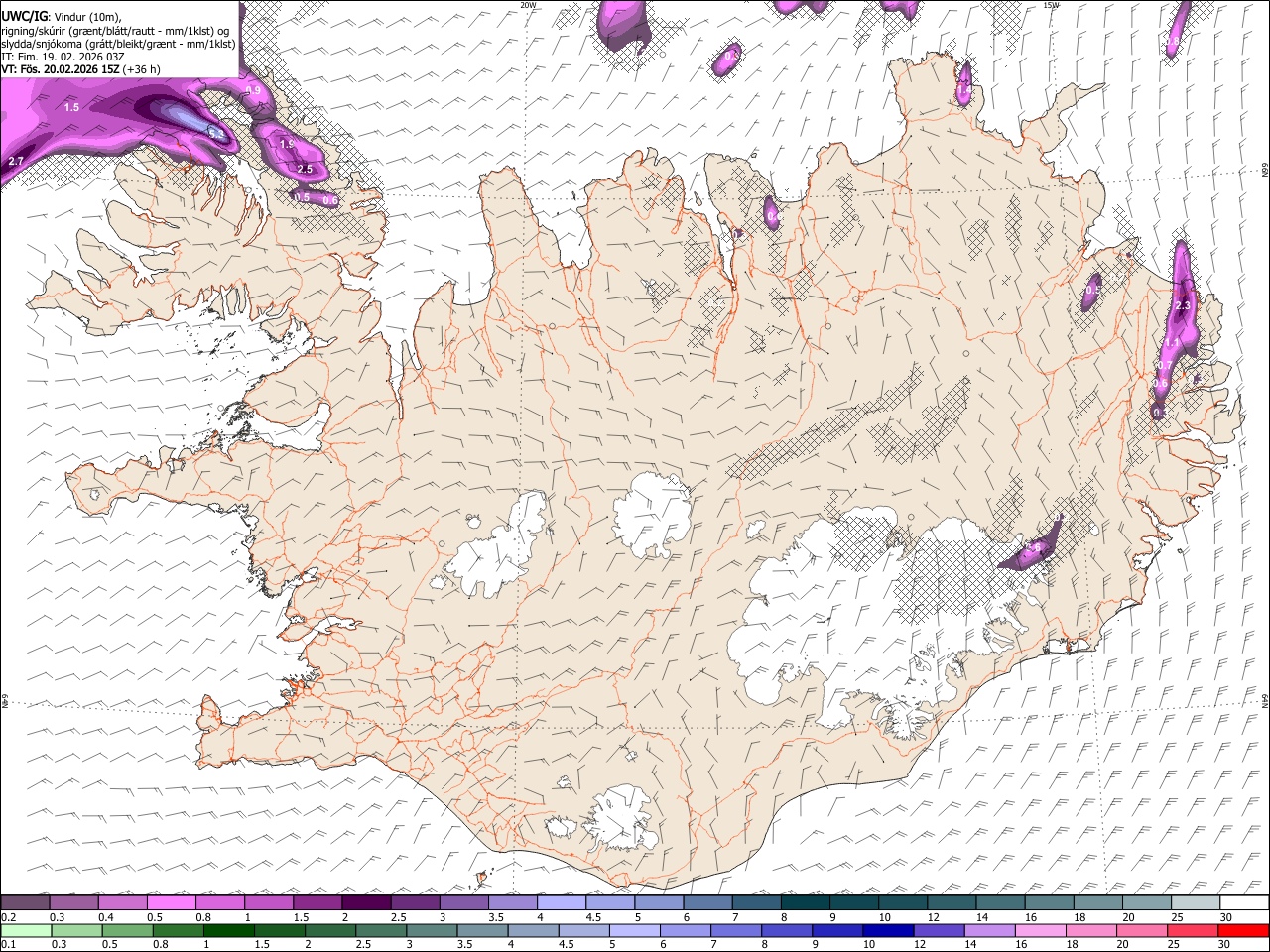The width and height of the screenshot is (1270, 952).
Task: Choose the pale green 0.1 swatch in lower legend
Action: click(25, 930)
